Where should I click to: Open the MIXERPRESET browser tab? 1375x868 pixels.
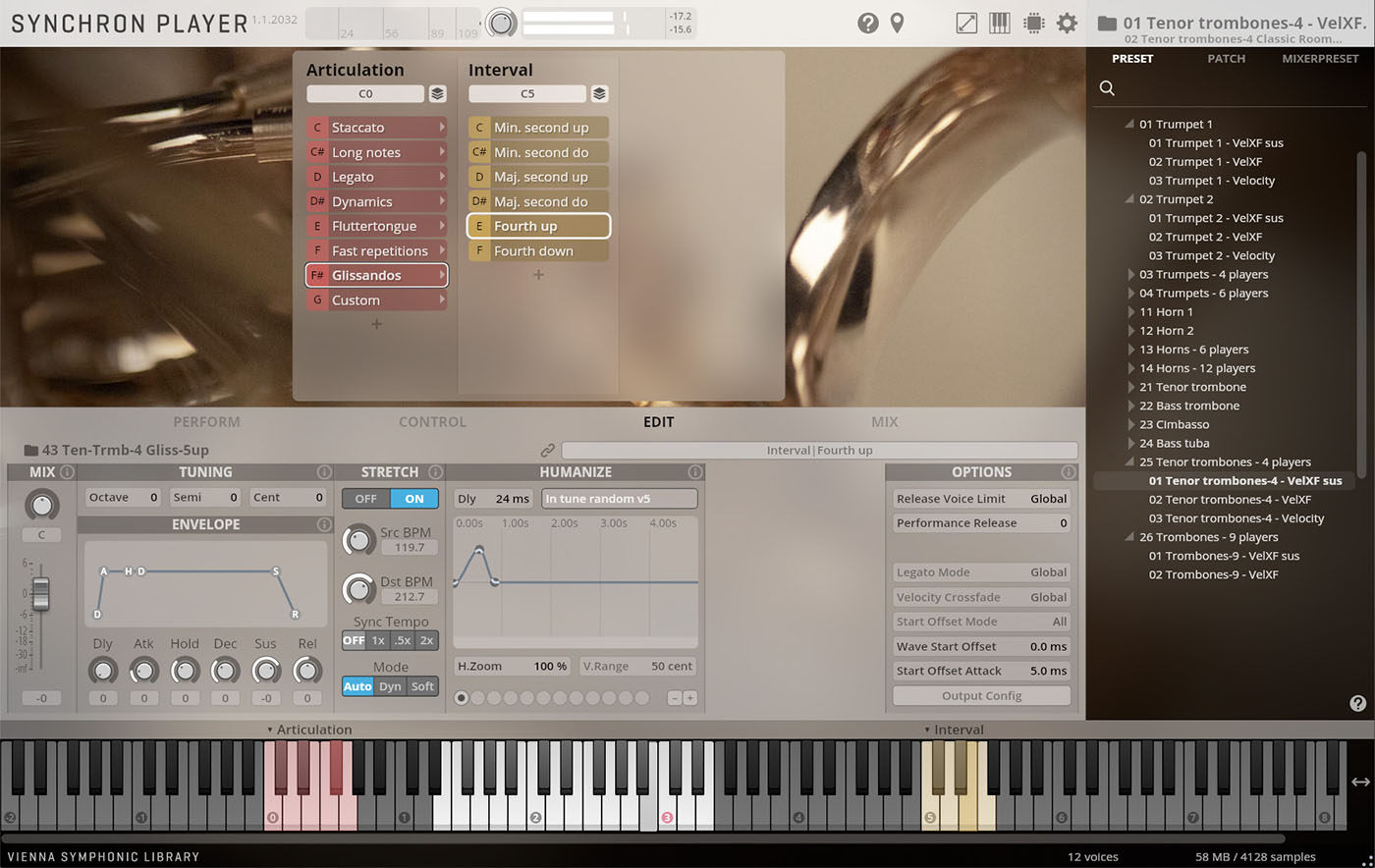coord(1320,59)
